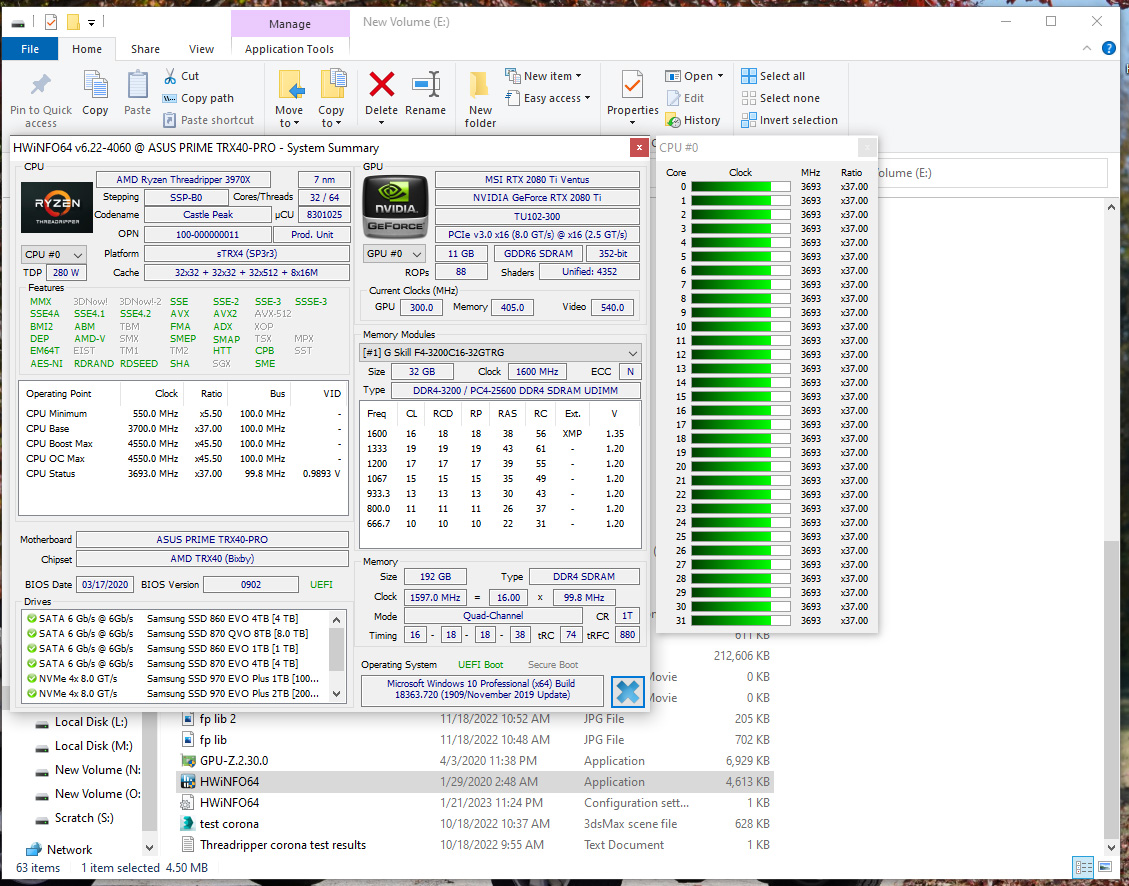
Task: Switch to the View ribbon tab
Action: (x=201, y=48)
